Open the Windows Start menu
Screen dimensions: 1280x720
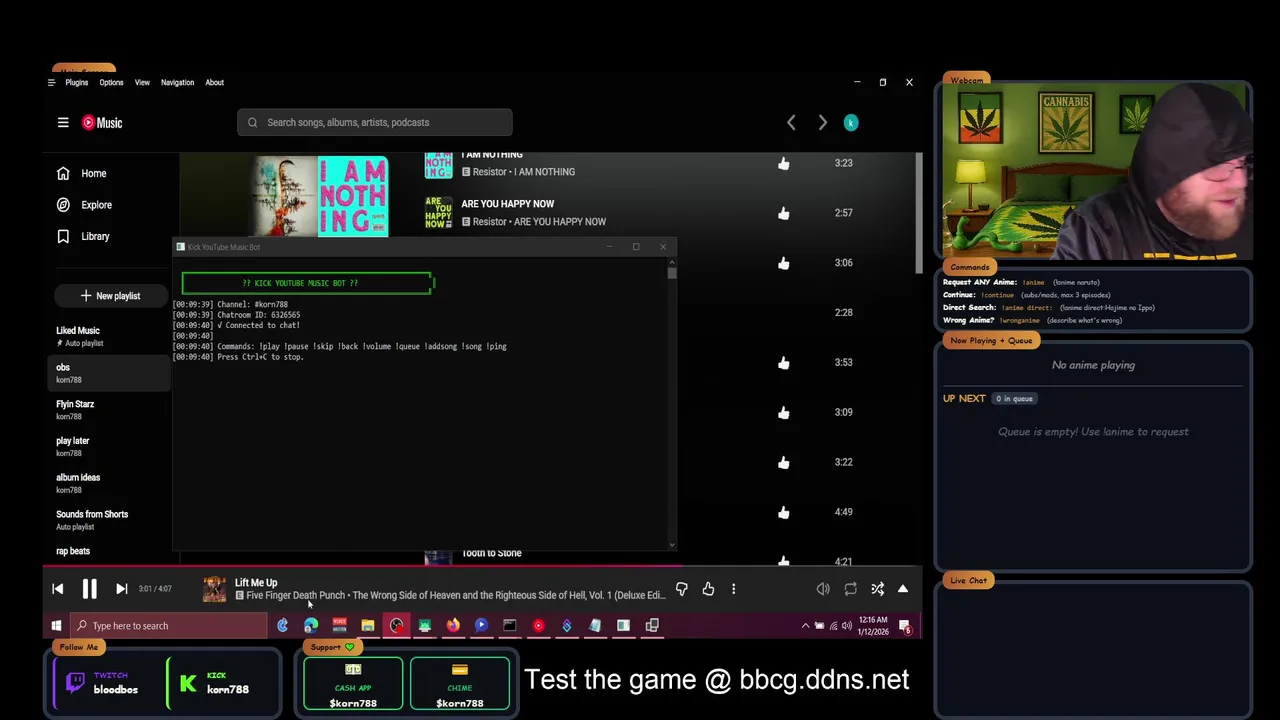pyautogui.click(x=56, y=626)
